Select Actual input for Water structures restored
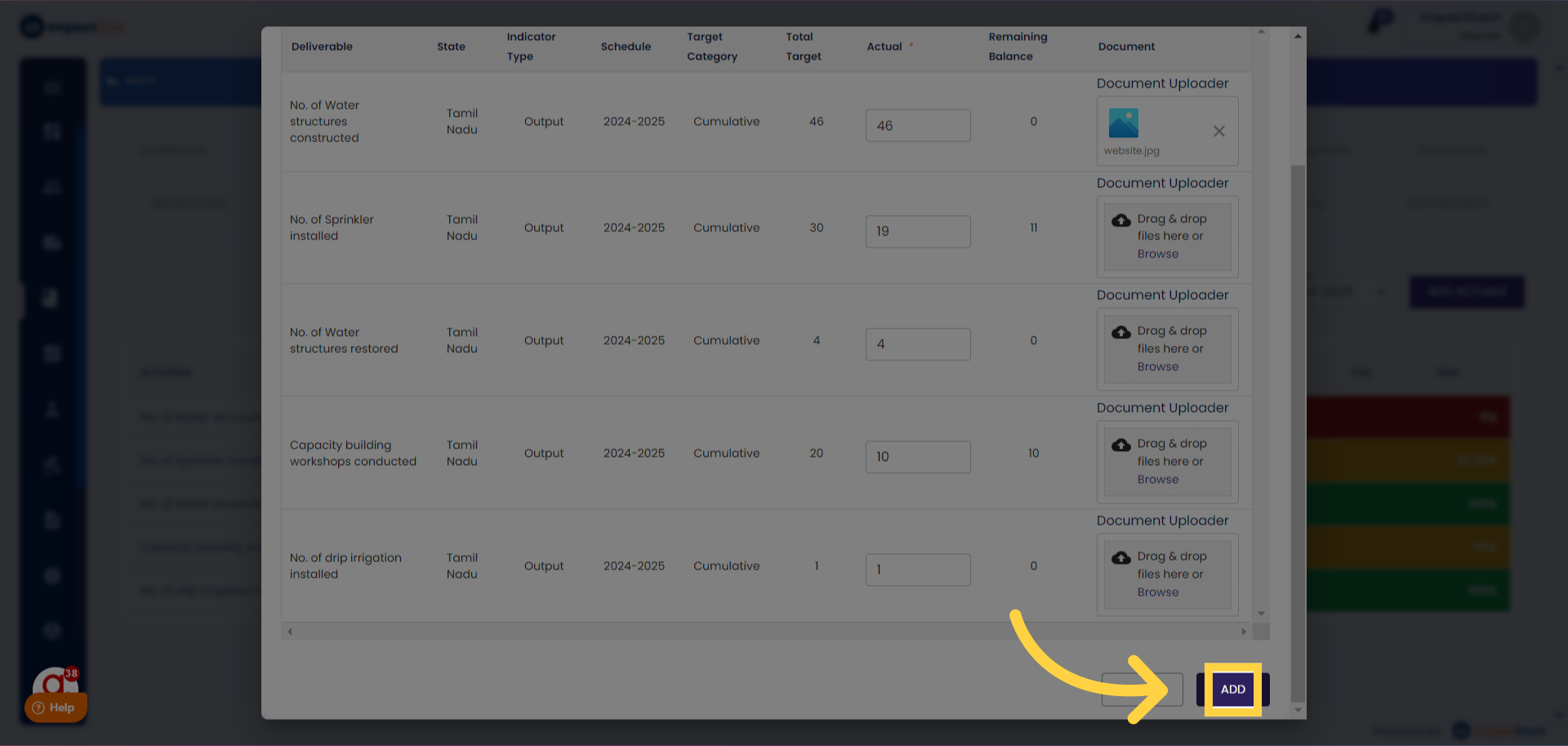This screenshot has width=1568, height=746. (918, 345)
